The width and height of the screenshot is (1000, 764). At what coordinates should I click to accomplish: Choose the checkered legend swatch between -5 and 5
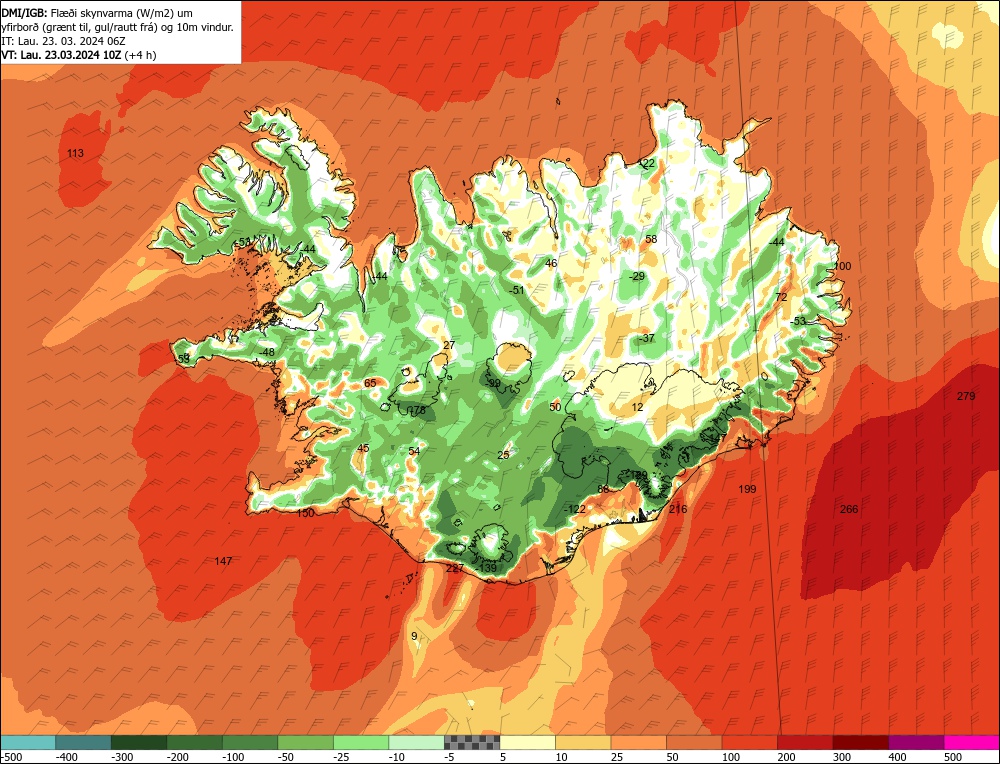(x=472, y=742)
